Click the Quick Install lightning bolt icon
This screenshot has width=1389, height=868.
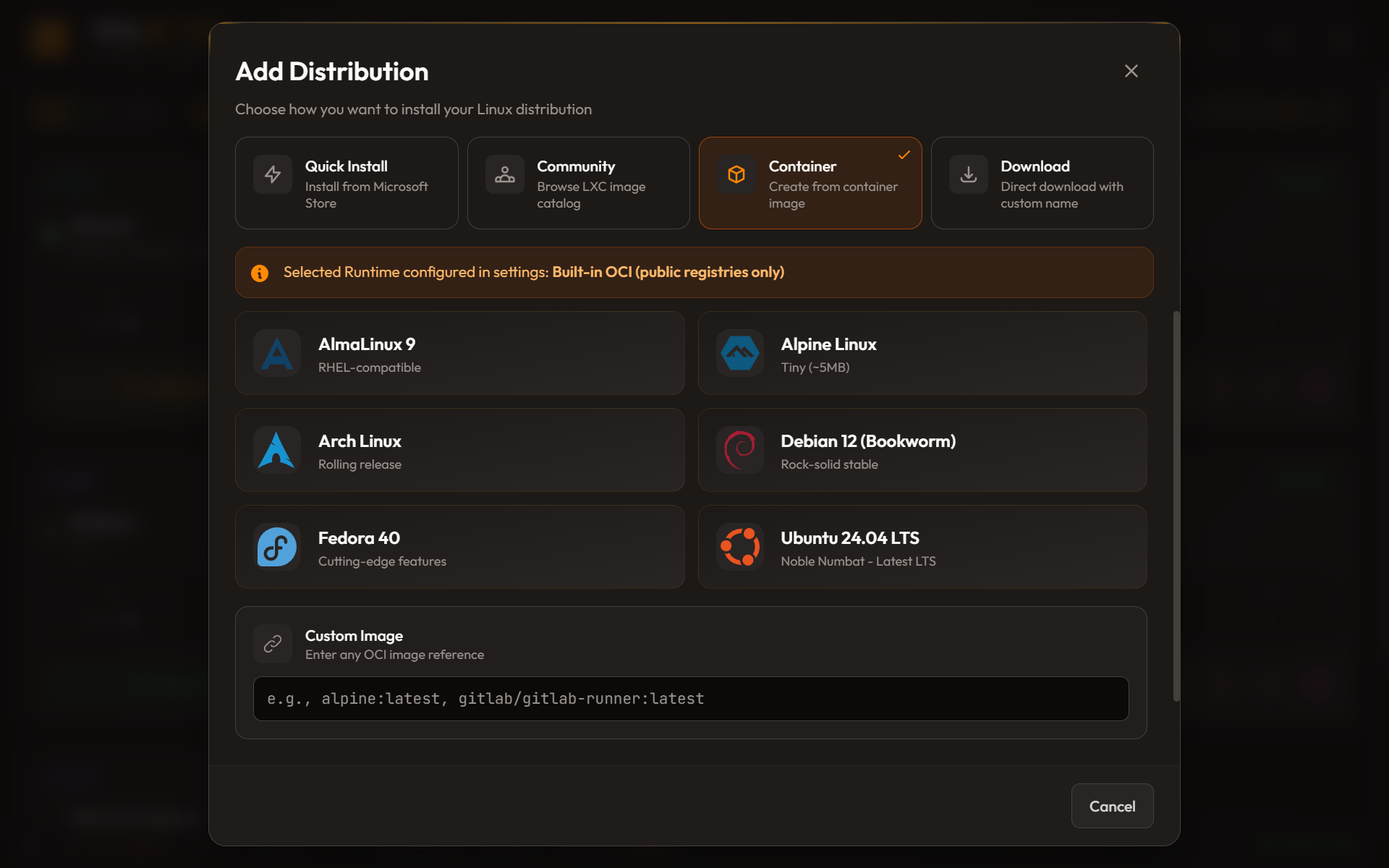click(273, 174)
